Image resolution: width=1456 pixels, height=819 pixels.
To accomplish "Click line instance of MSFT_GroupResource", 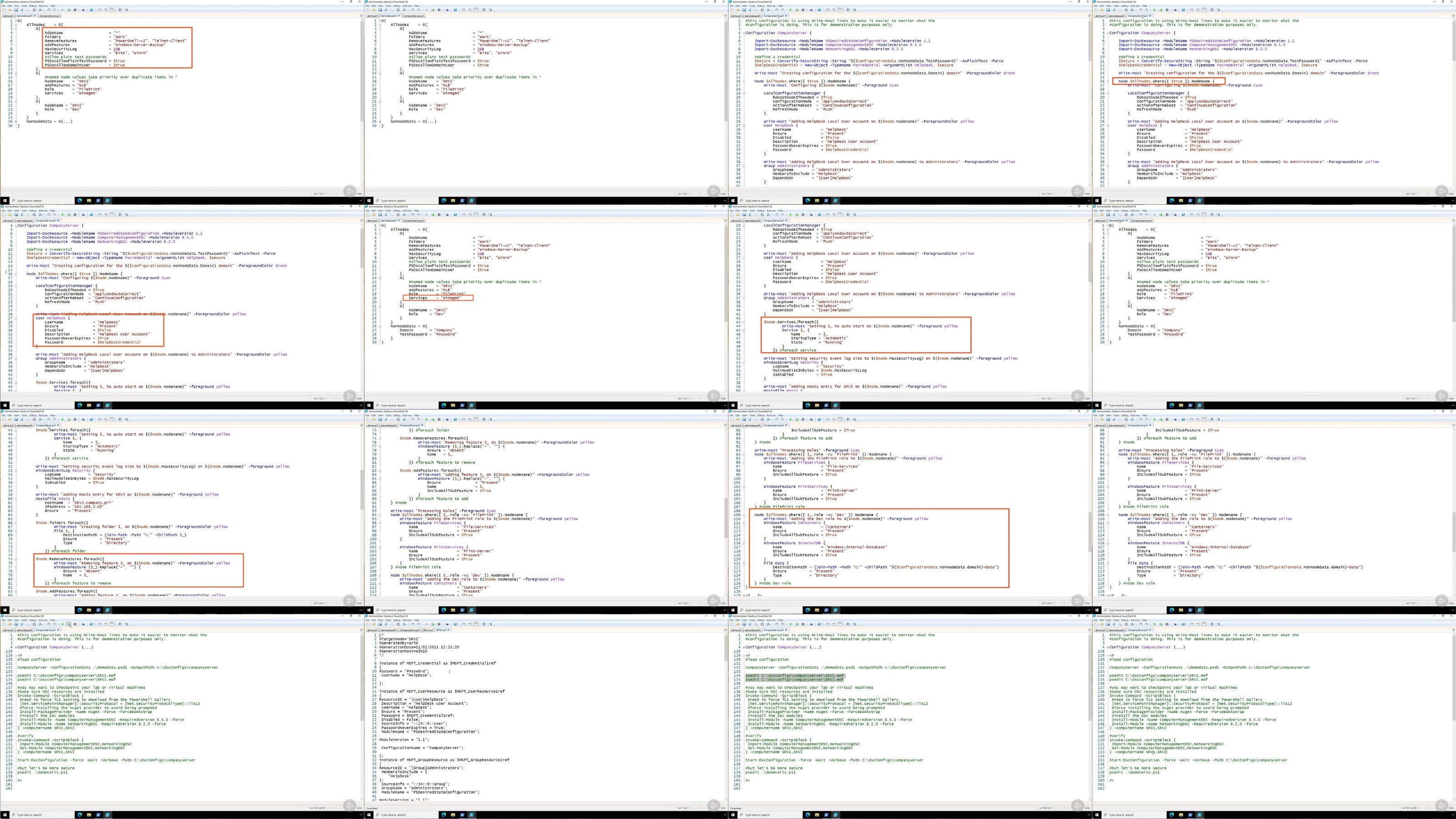I will tap(444, 760).
